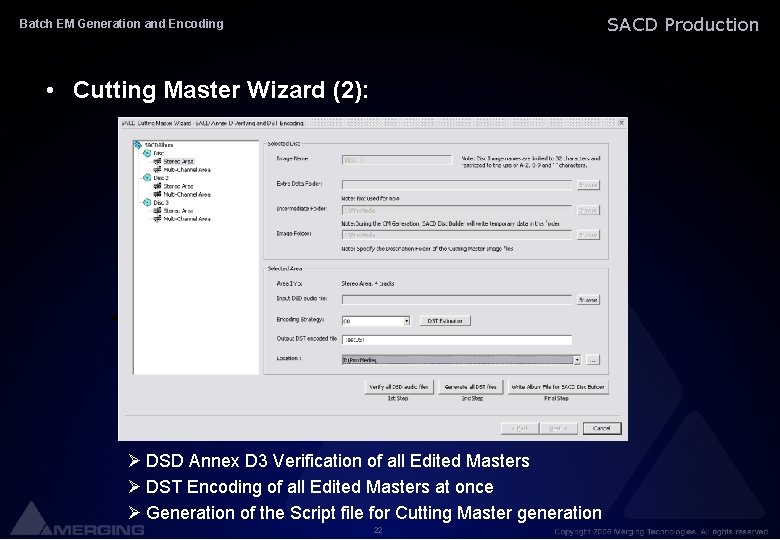Click the Next button
The width and height of the screenshot is (780, 540).
coord(558,428)
